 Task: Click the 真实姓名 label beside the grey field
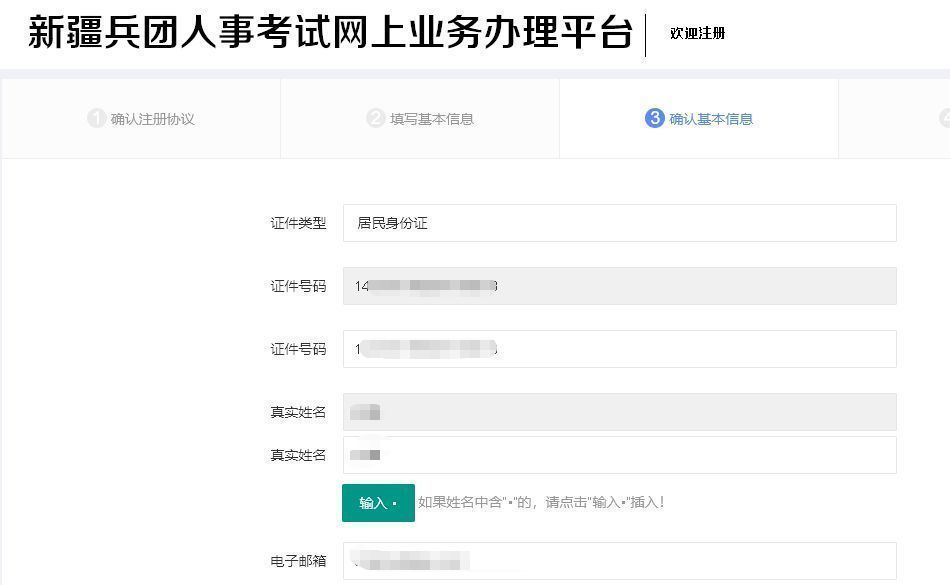click(298, 412)
